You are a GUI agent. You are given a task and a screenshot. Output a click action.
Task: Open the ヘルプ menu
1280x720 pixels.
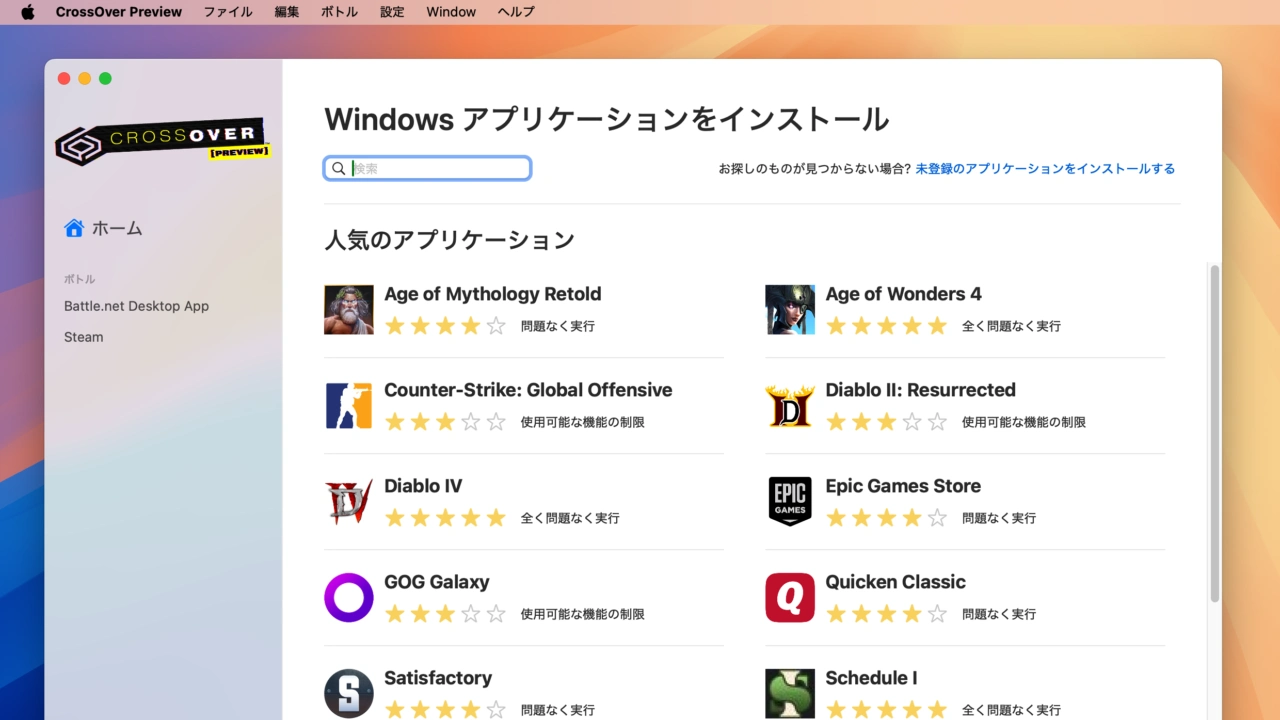coord(516,12)
